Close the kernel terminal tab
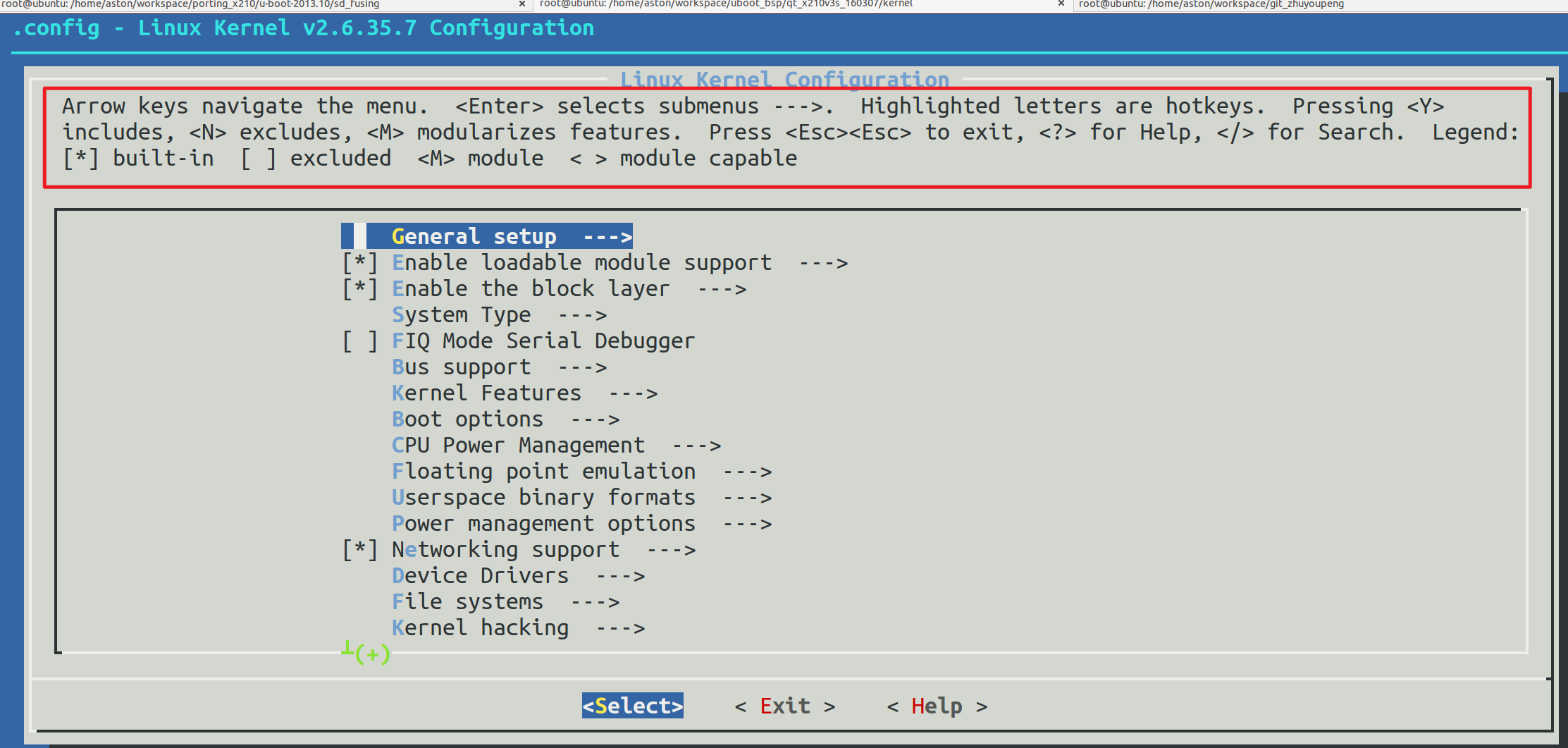The image size is (1568, 748). (x=1061, y=4)
